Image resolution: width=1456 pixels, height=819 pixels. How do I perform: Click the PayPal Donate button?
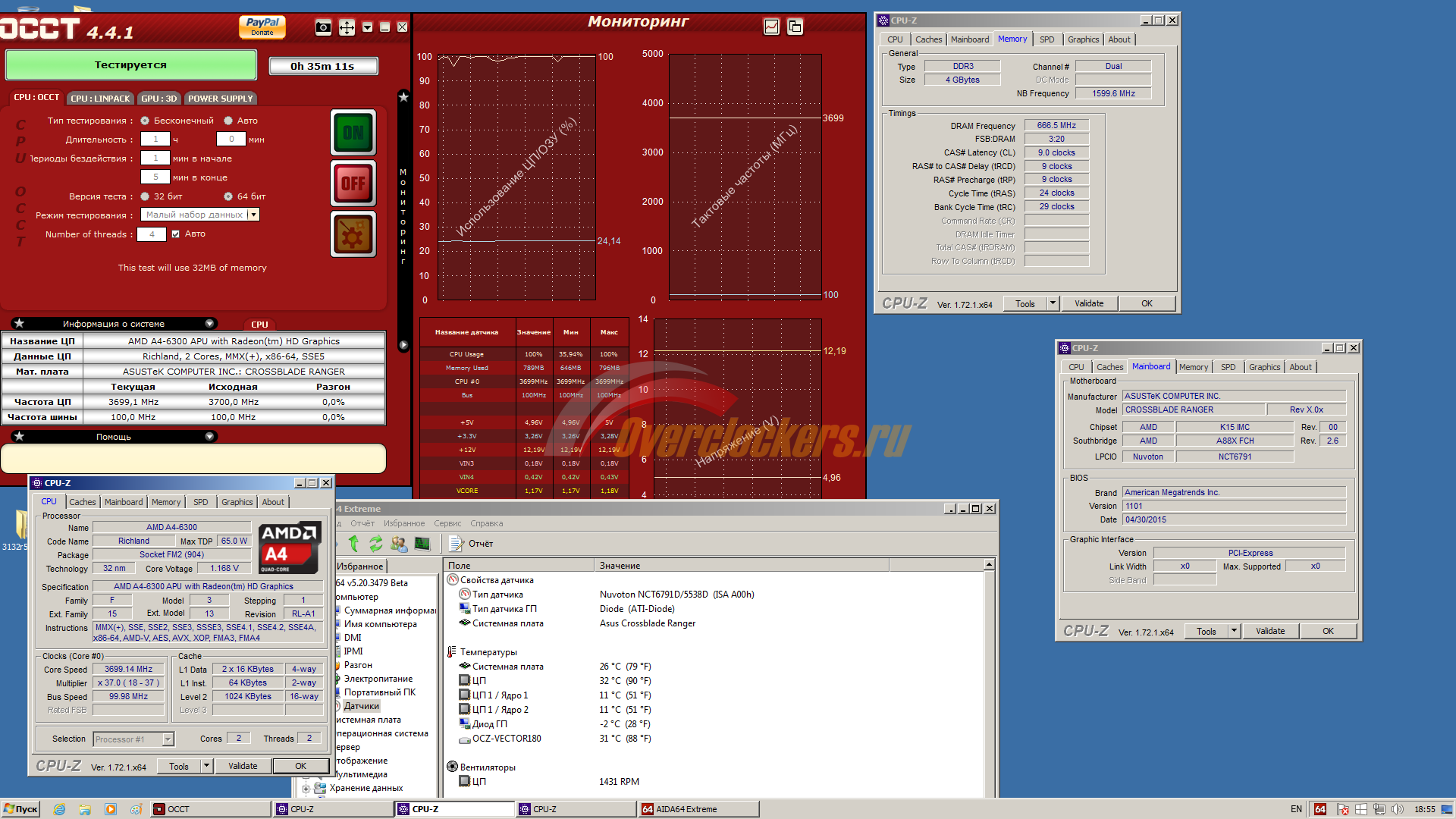[262, 27]
